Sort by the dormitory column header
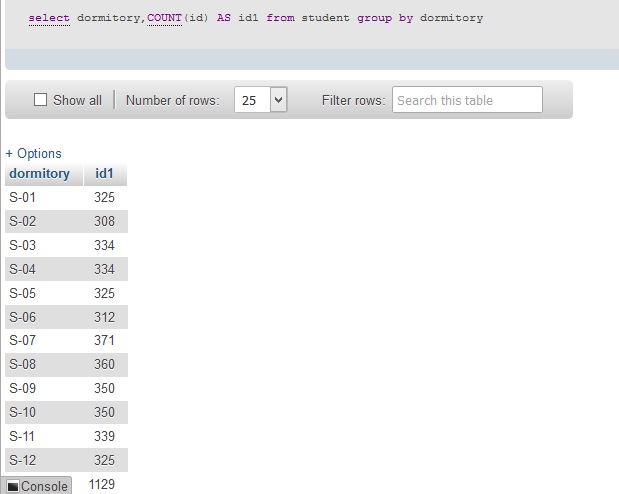The height and width of the screenshot is (494, 619). [x=39, y=173]
